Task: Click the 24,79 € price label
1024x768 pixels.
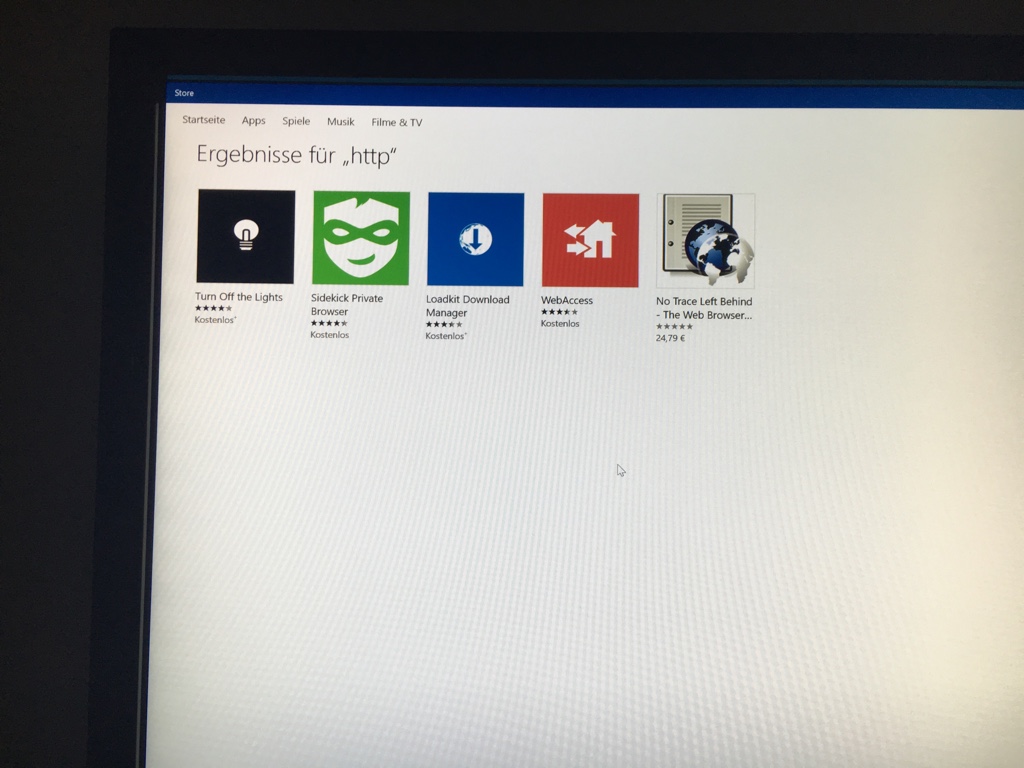Action: (x=670, y=338)
